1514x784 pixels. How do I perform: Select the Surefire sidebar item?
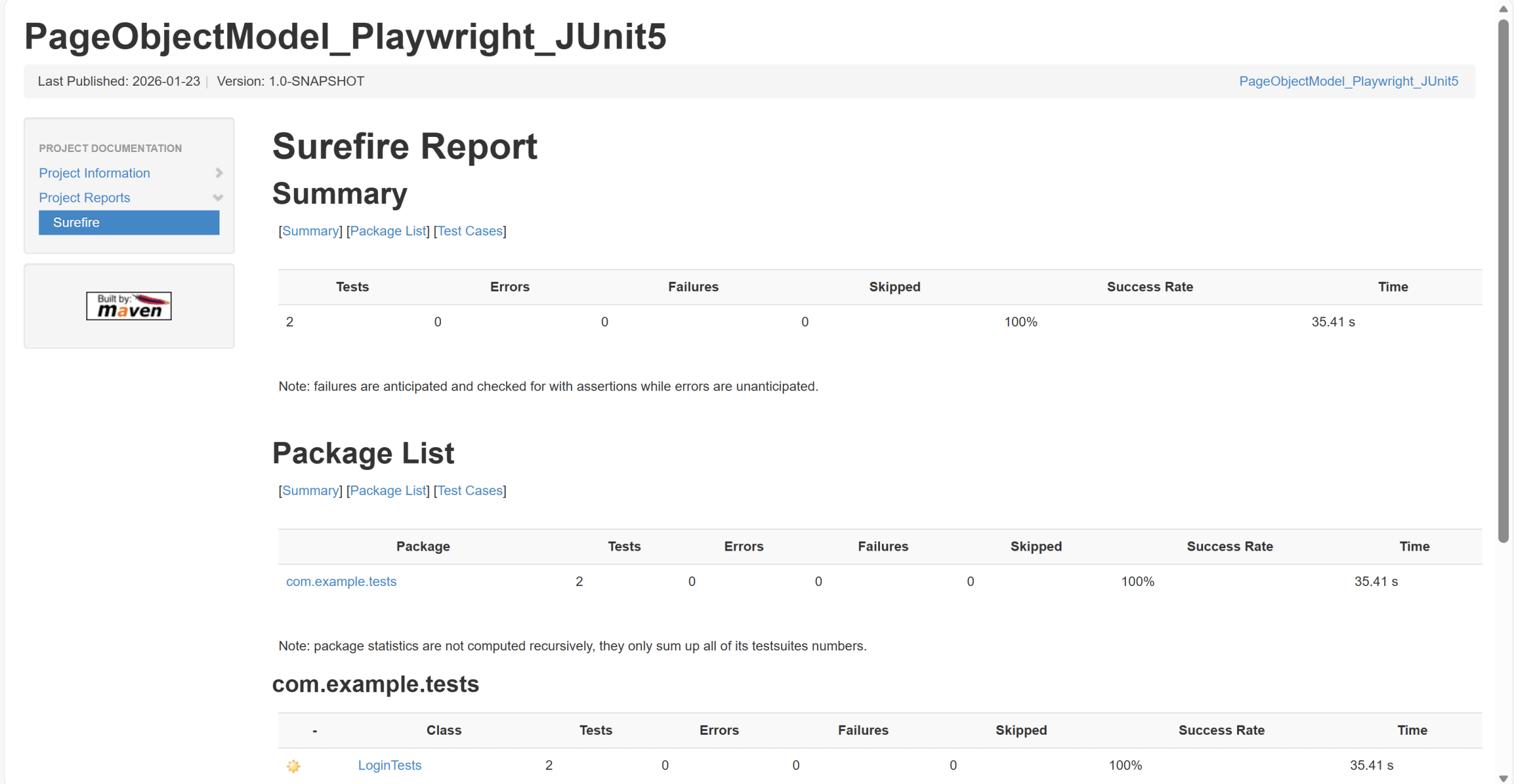(129, 223)
